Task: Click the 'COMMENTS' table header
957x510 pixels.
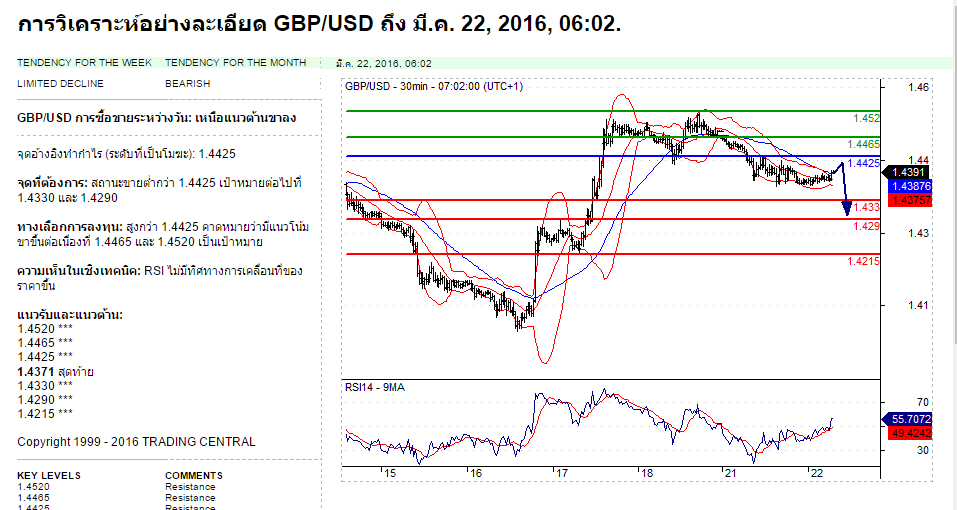Action: tap(193, 476)
